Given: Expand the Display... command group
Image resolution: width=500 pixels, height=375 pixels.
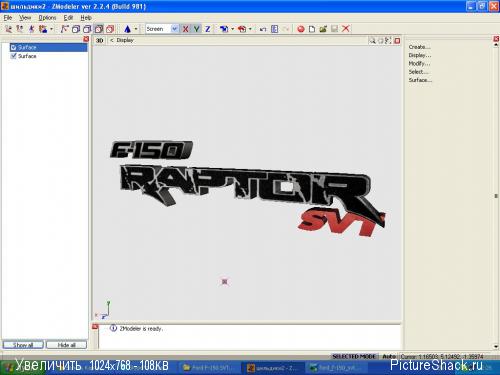Looking at the screenshot, I should pos(420,55).
